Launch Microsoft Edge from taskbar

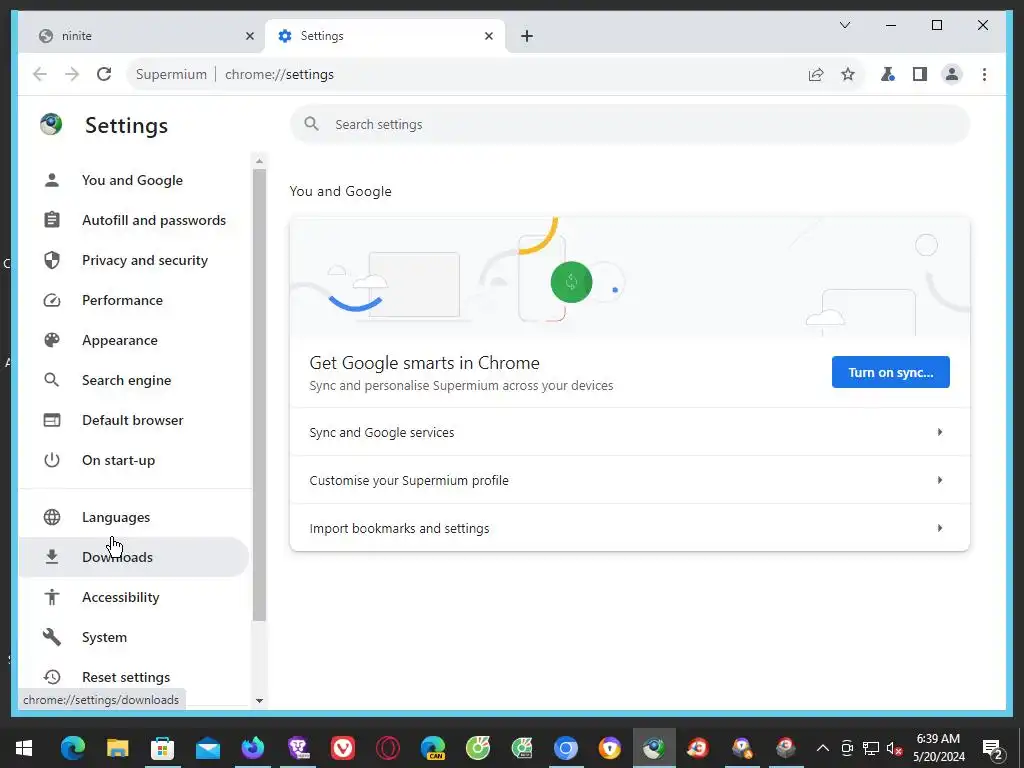coord(72,748)
